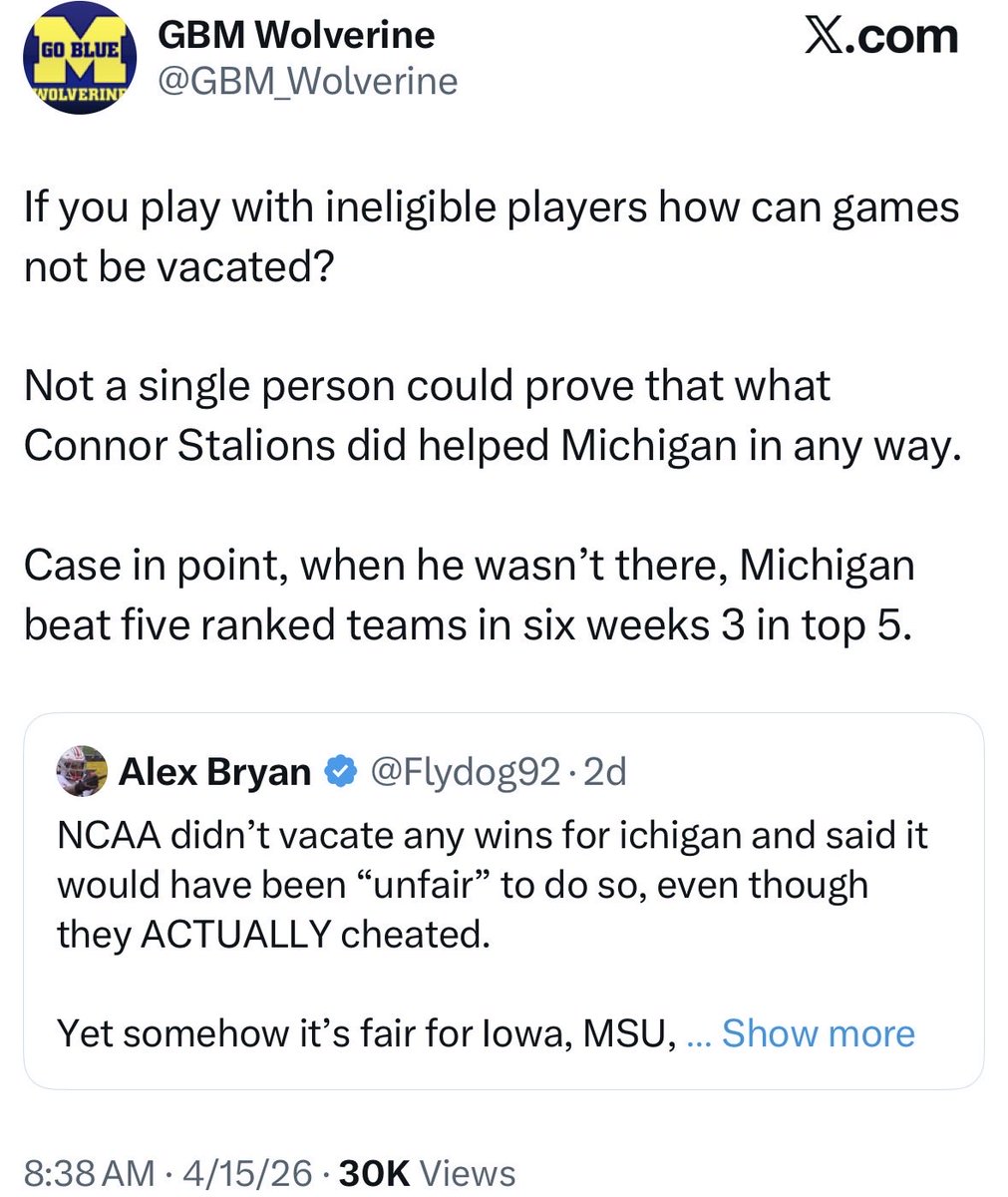Visit the @GBM_Wolverine handle link
1008x1197 pixels.
[307, 81]
